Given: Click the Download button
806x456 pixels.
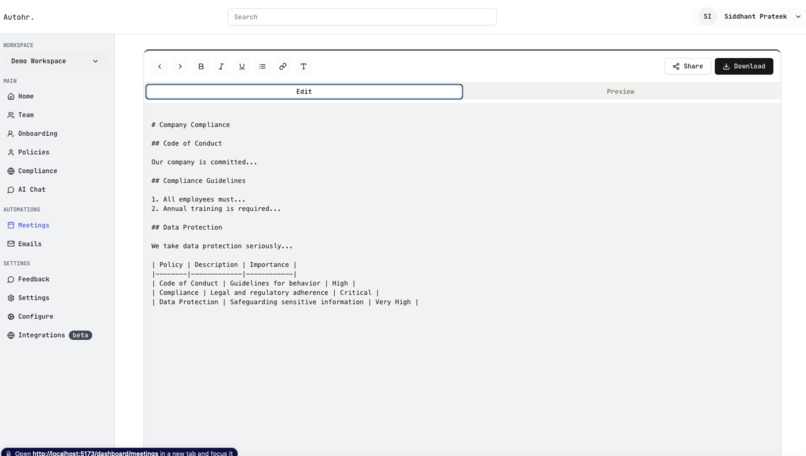Looking at the screenshot, I should click(744, 66).
